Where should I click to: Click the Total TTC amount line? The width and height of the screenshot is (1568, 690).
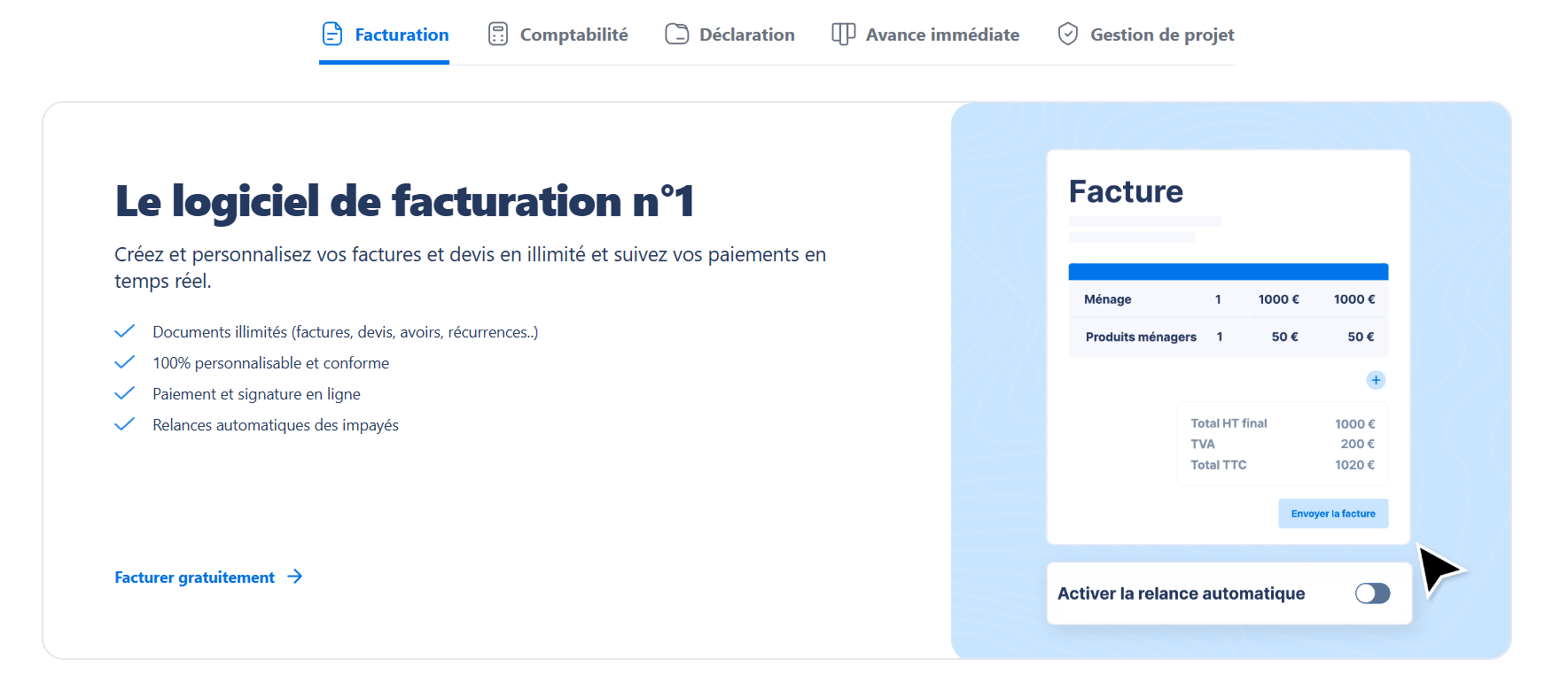pyautogui.click(x=1282, y=465)
